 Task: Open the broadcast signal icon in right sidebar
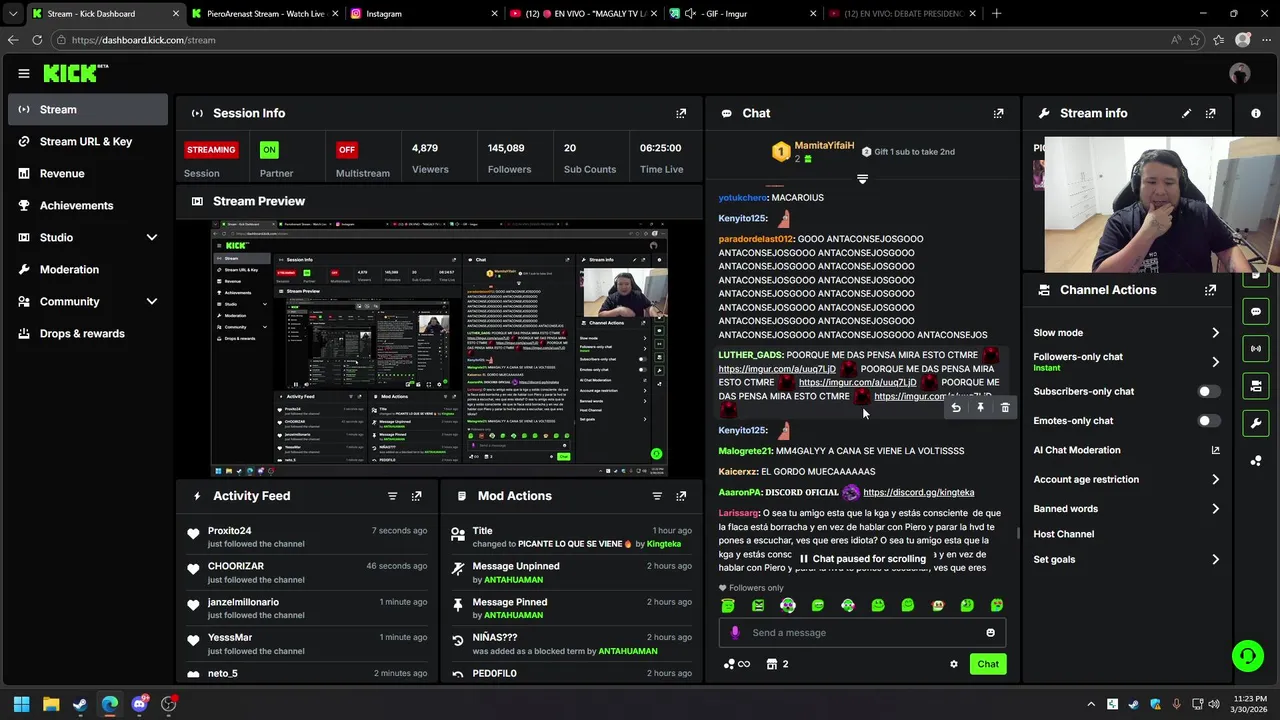(1256, 349)
